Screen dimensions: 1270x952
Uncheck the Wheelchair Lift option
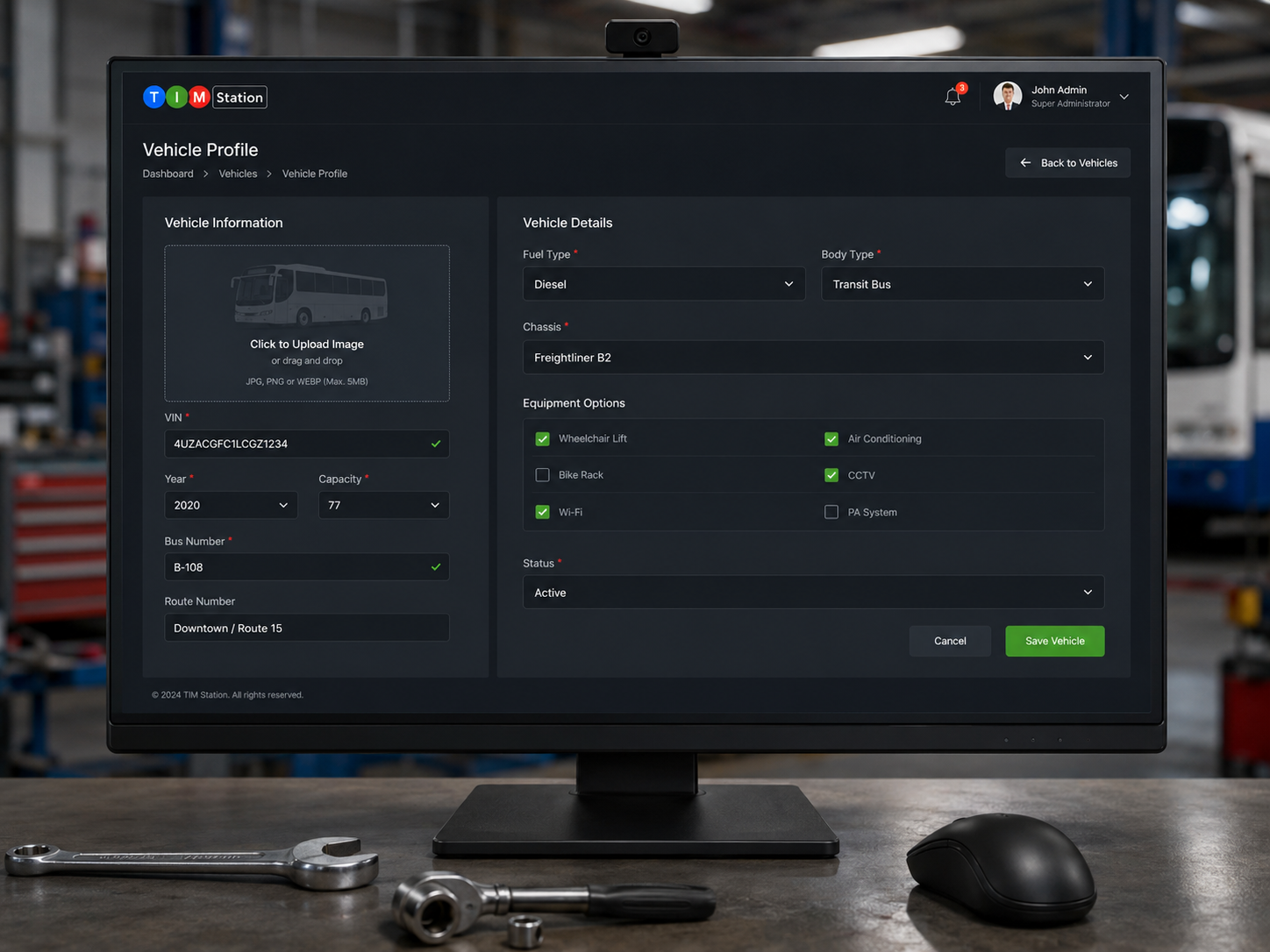click(543, 439)
